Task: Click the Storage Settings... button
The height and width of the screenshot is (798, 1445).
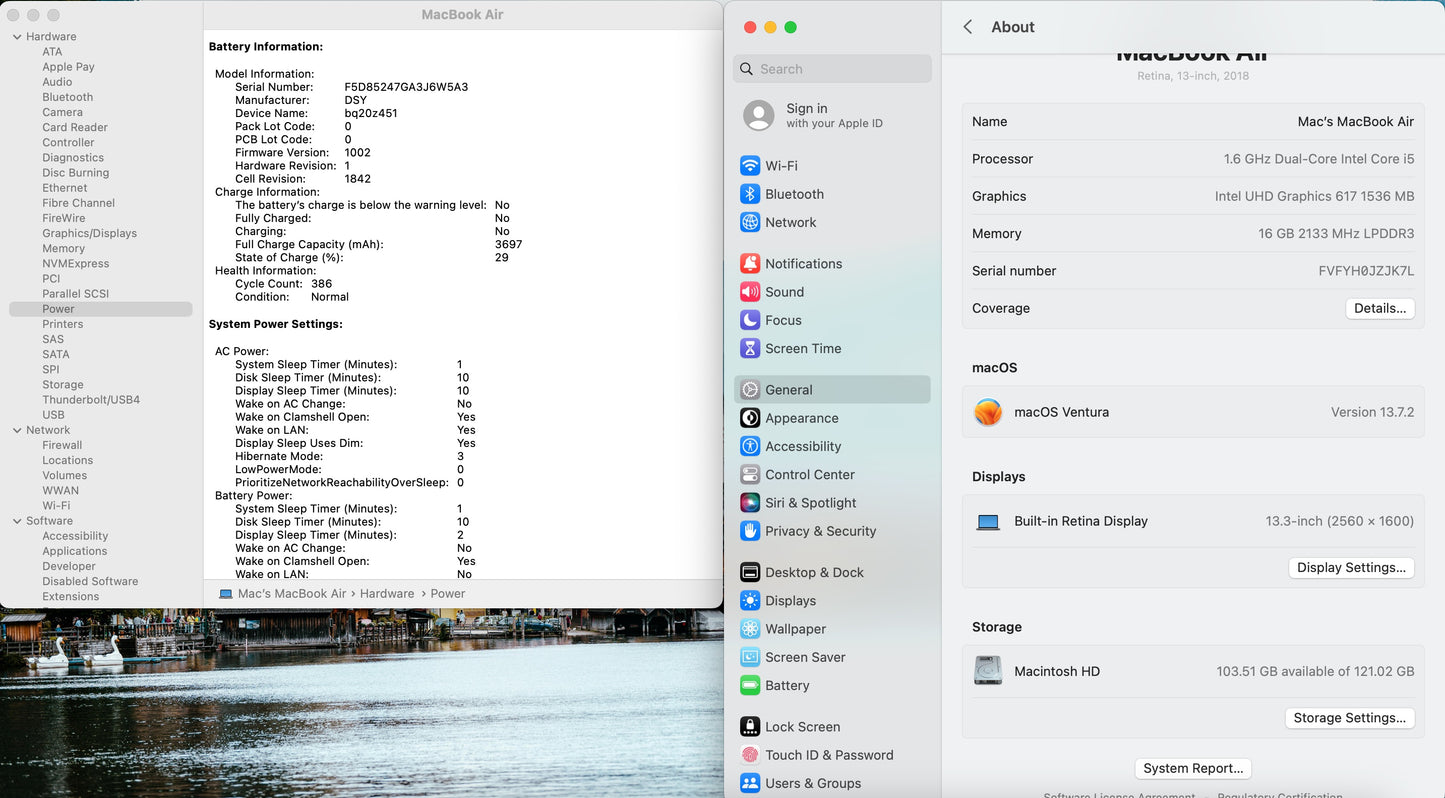Action: (1349, 718)
